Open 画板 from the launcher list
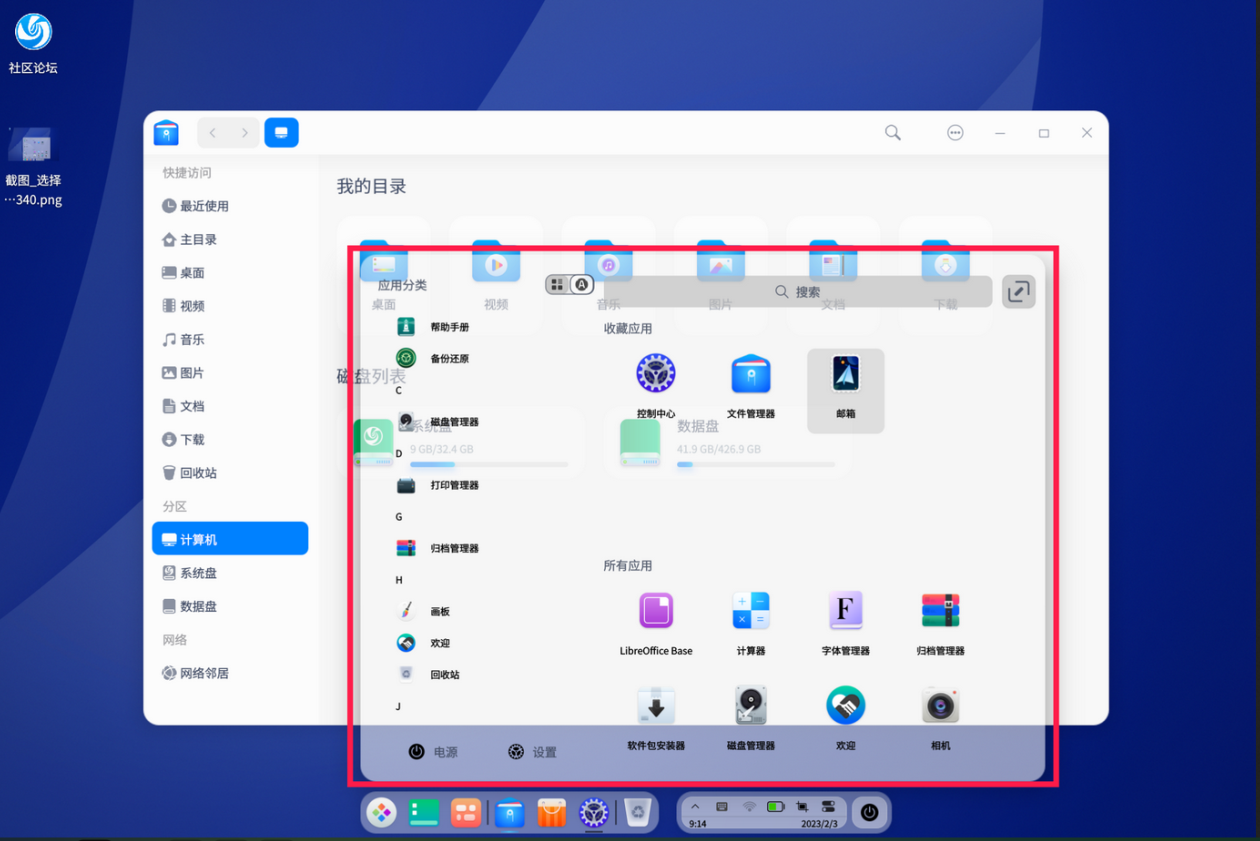 point(424,611)
